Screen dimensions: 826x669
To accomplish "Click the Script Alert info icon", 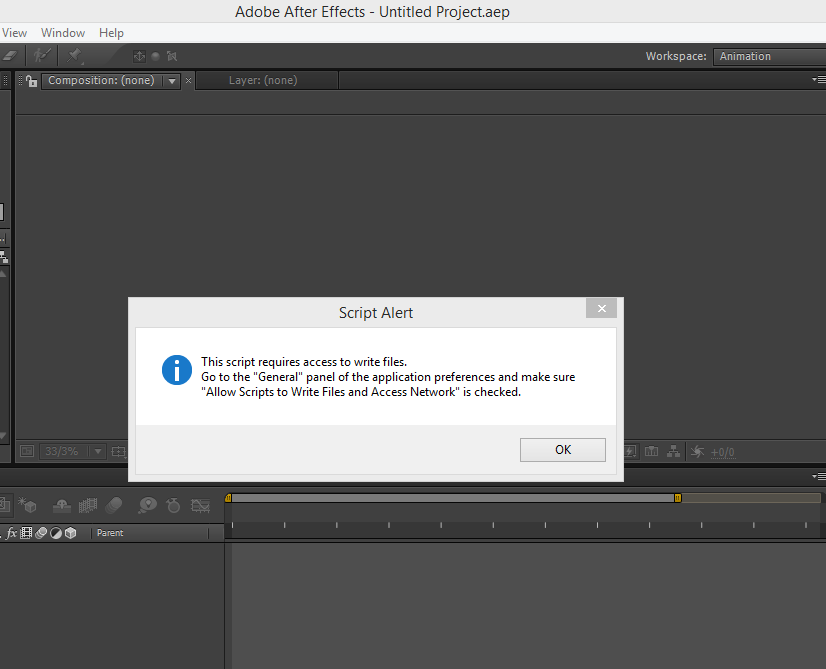I will [x=177, y=370].
